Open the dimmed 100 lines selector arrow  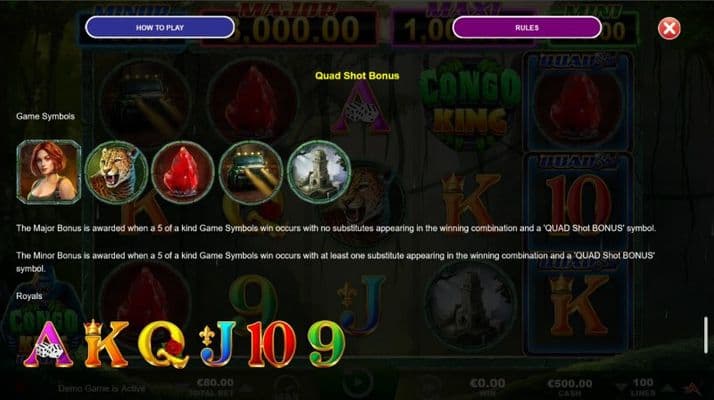point(622,387)
